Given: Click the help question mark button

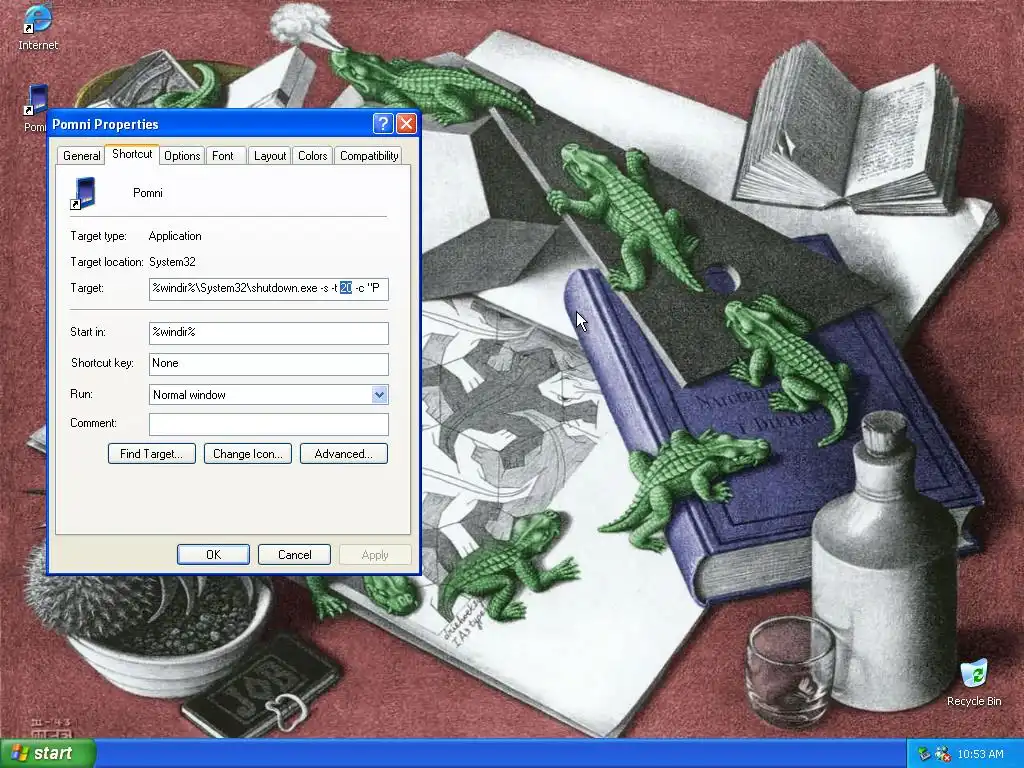Looking at the screenshot, I should [383, 123].
